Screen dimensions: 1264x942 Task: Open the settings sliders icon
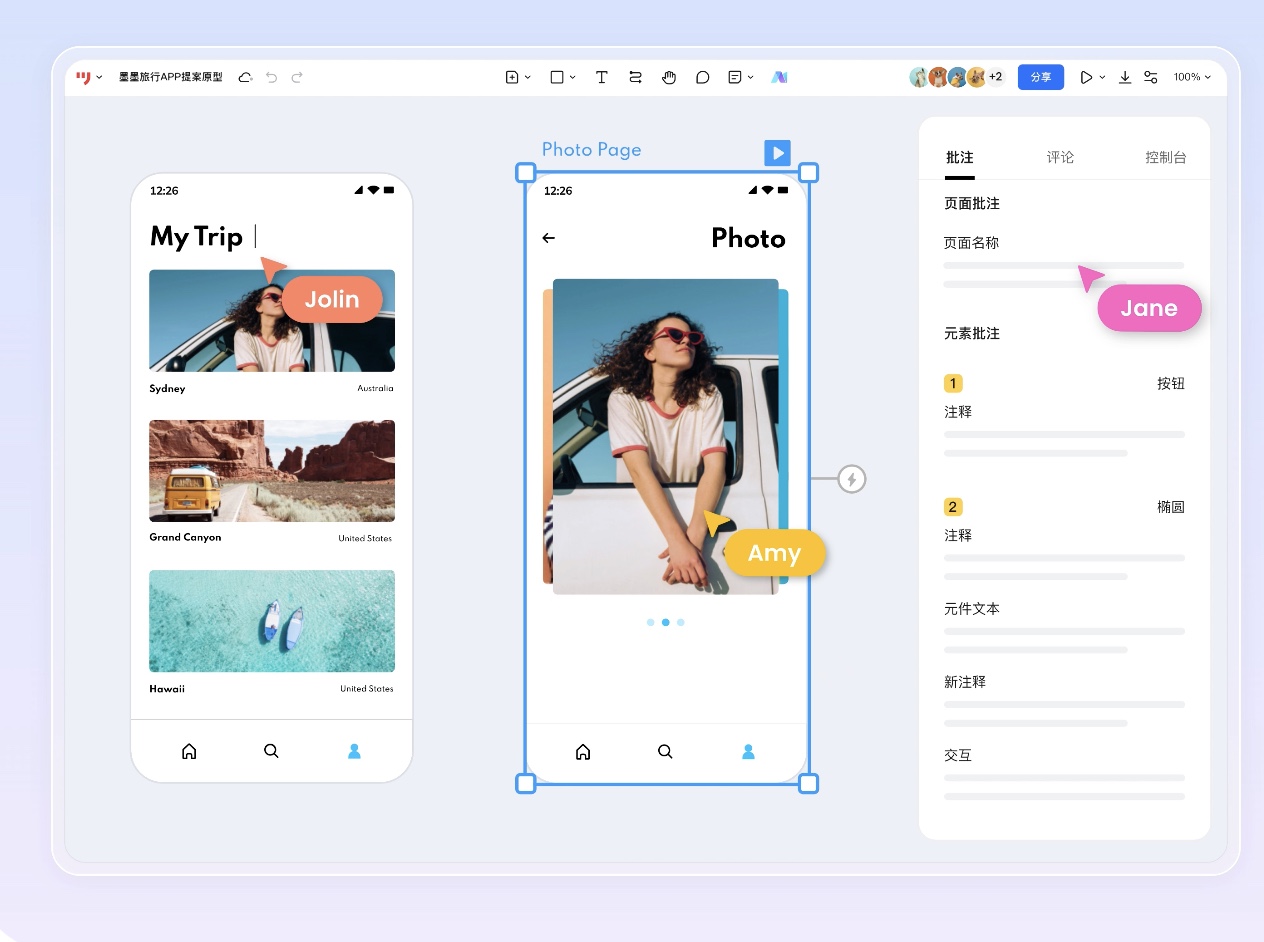pyautogui.click(x=1151, y=77)
